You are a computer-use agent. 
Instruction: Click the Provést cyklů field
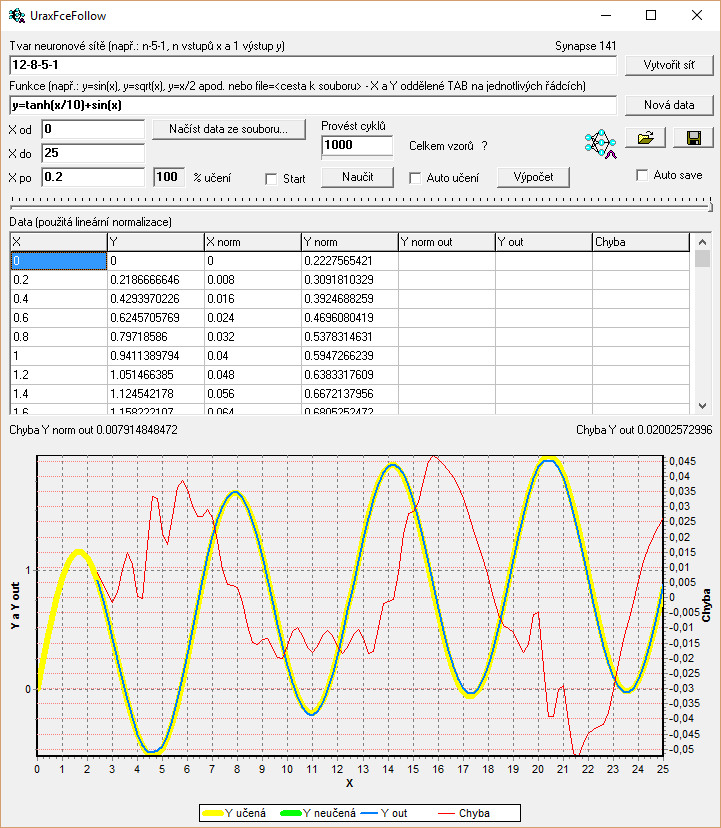[x=357, y=145]
